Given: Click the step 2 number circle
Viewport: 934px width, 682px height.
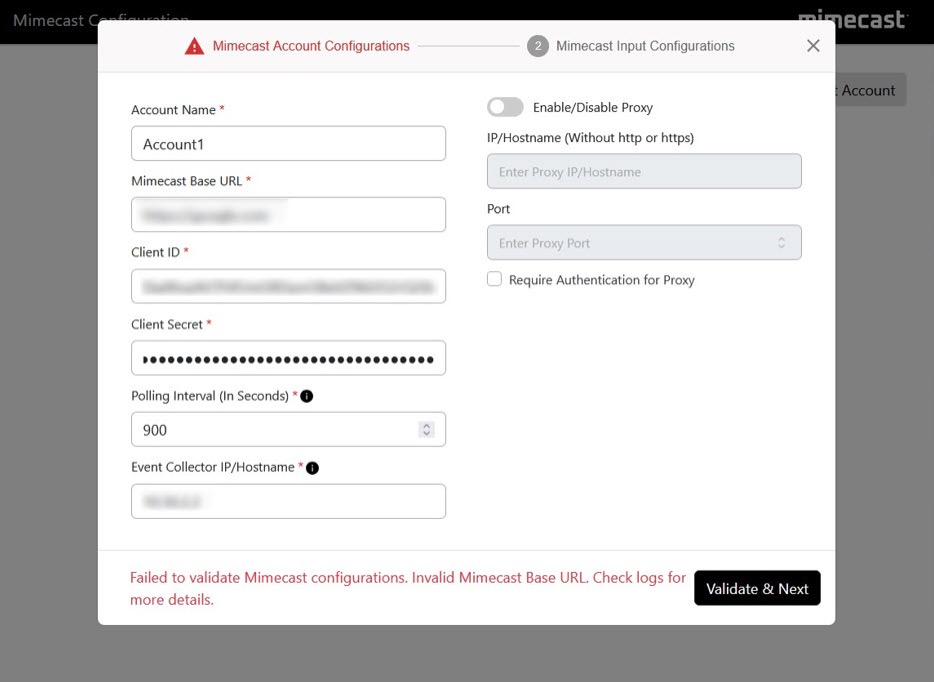Looking at the screenshot, I should (x=538, y=46).
